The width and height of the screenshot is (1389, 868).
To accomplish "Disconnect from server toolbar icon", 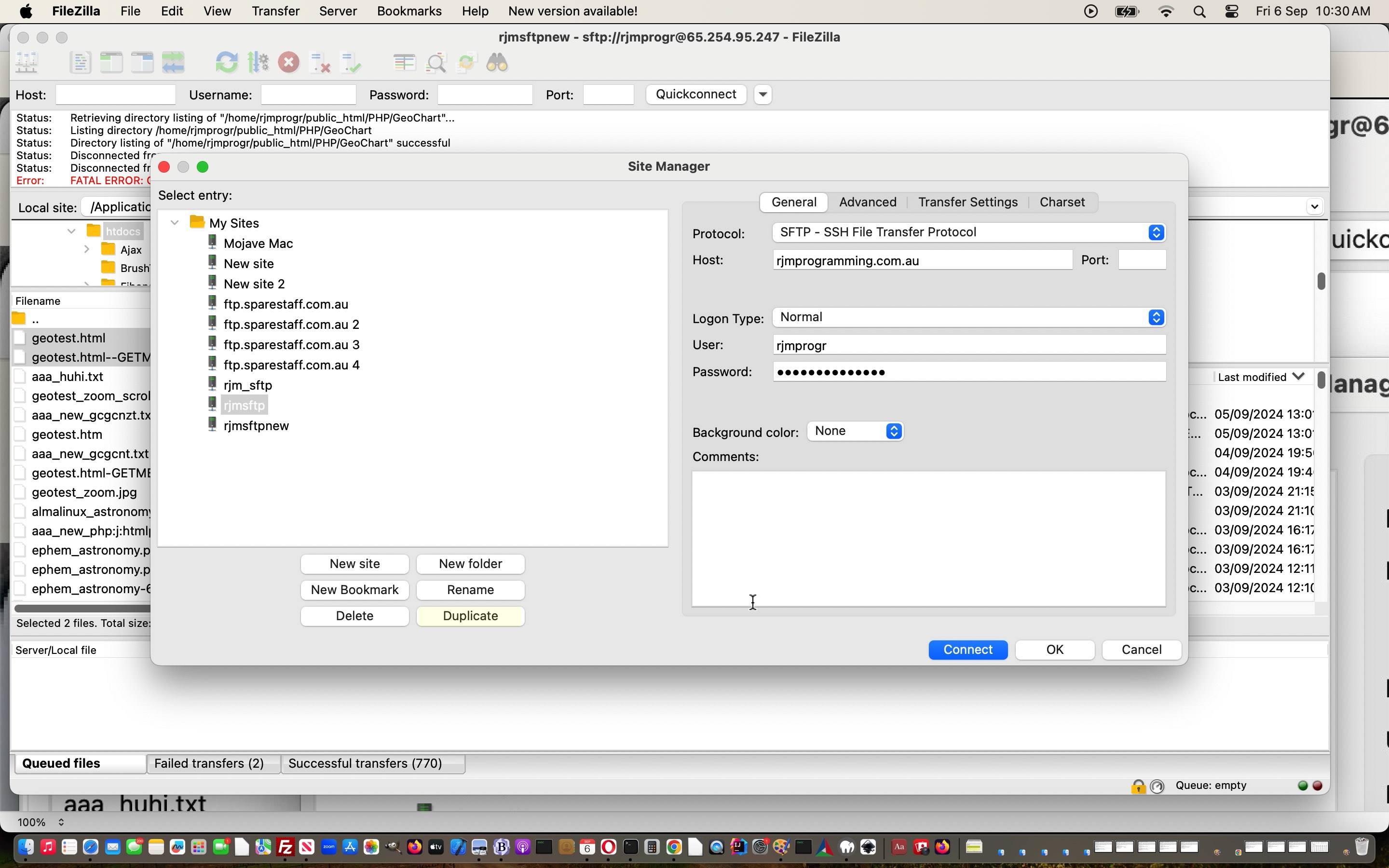I will click(x=320, y=63).
